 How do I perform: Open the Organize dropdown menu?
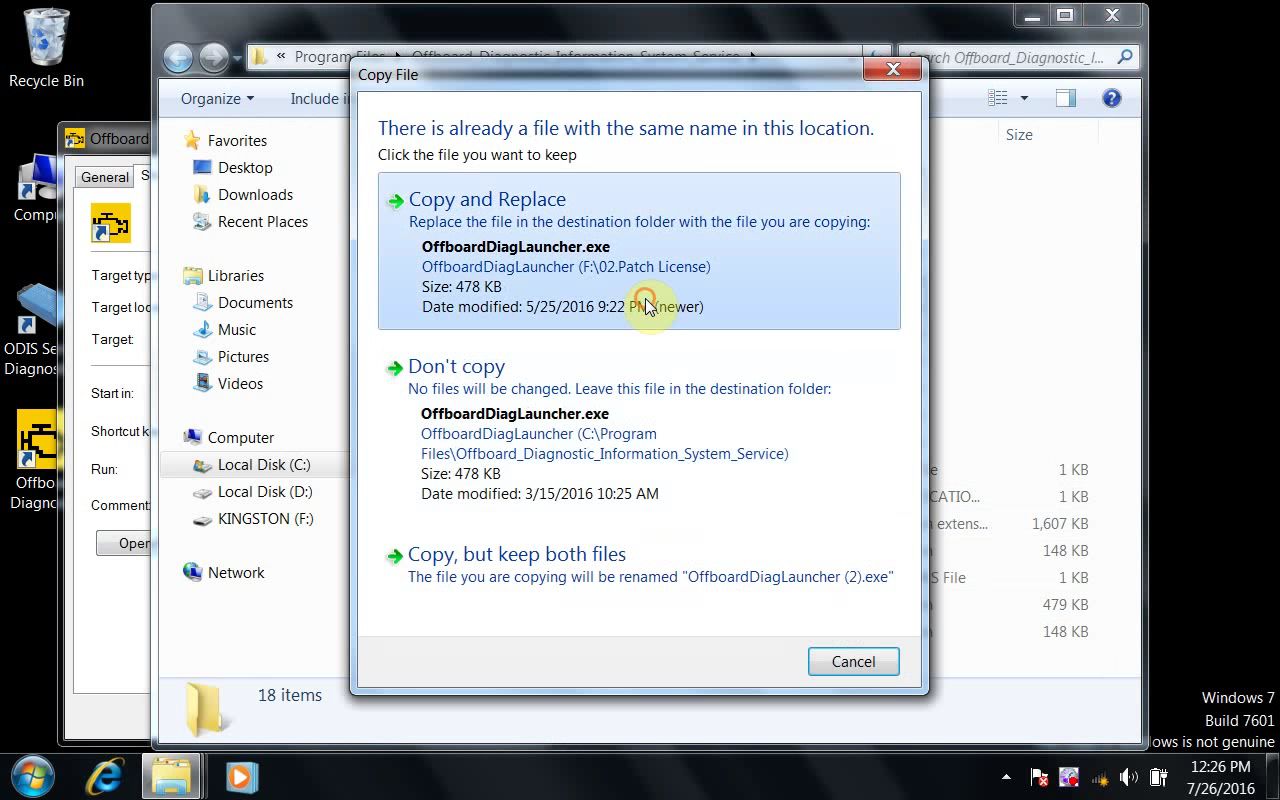(217, 99)
